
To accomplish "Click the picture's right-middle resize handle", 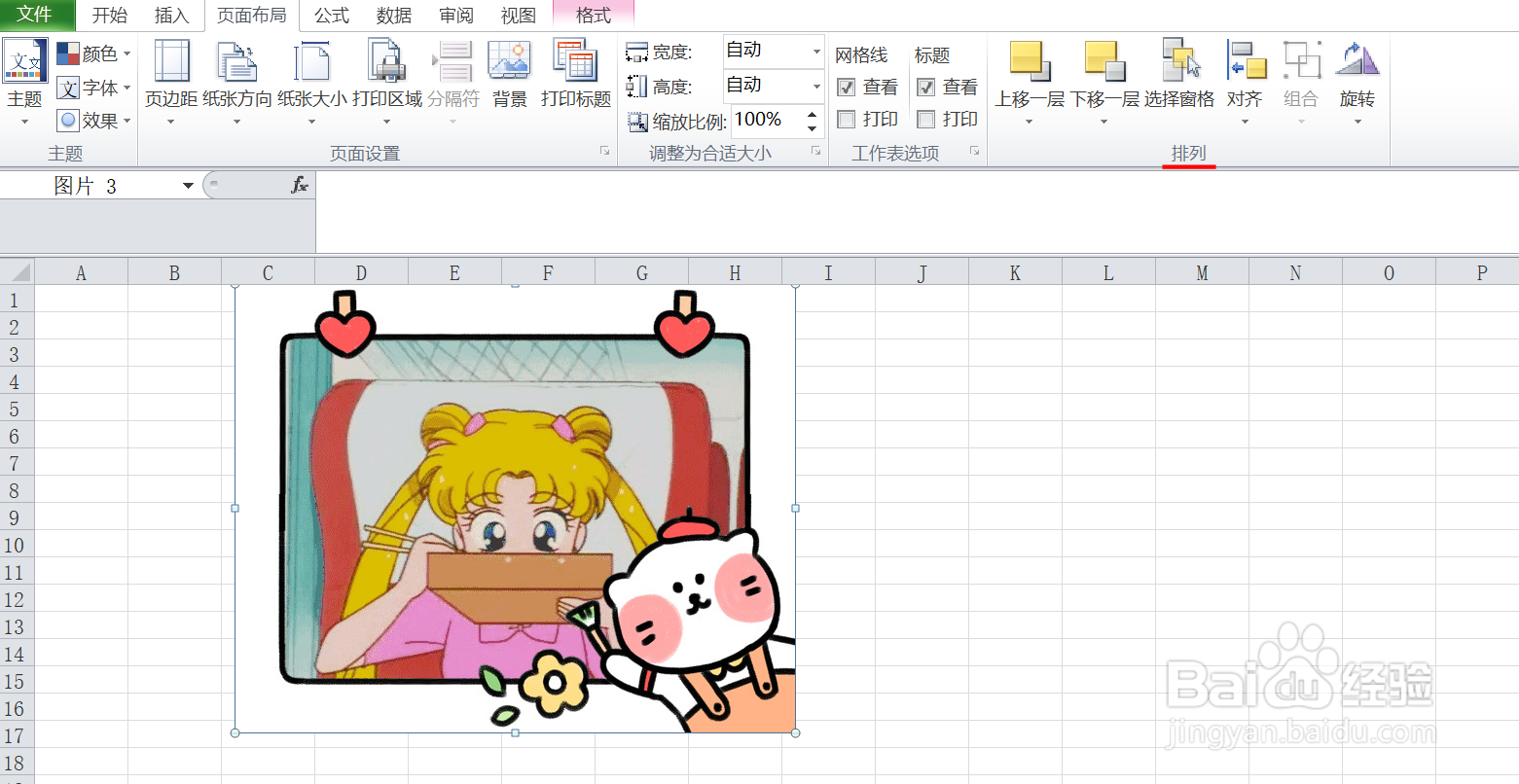I will (x=796, y=508).
